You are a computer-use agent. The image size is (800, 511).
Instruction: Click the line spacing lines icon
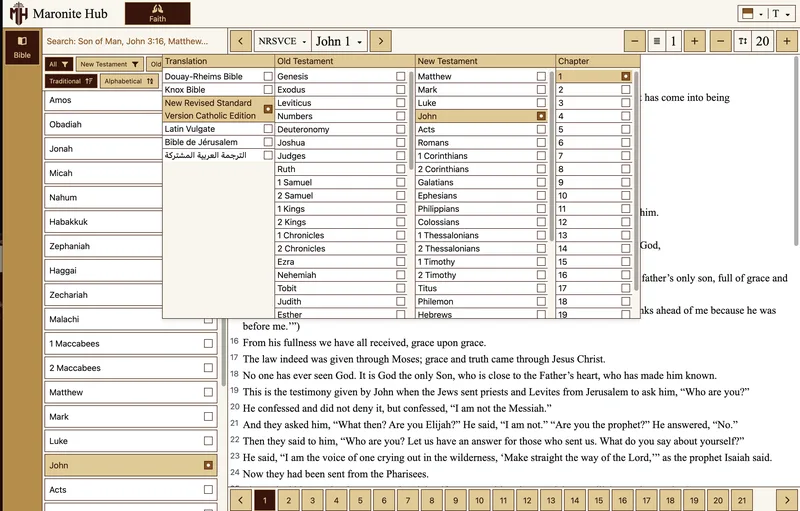[657, 41]
